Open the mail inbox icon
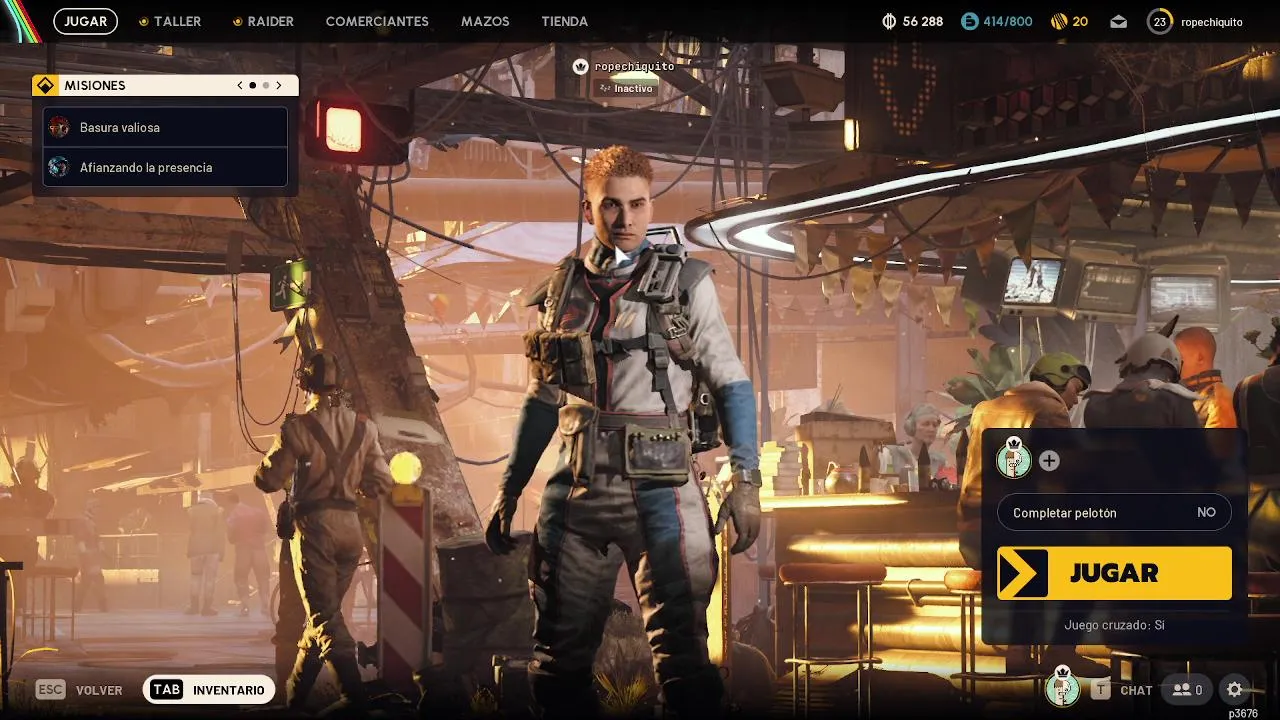Image resolution: width=1280 pixels, height=720 pixels. click(1118, 21)
